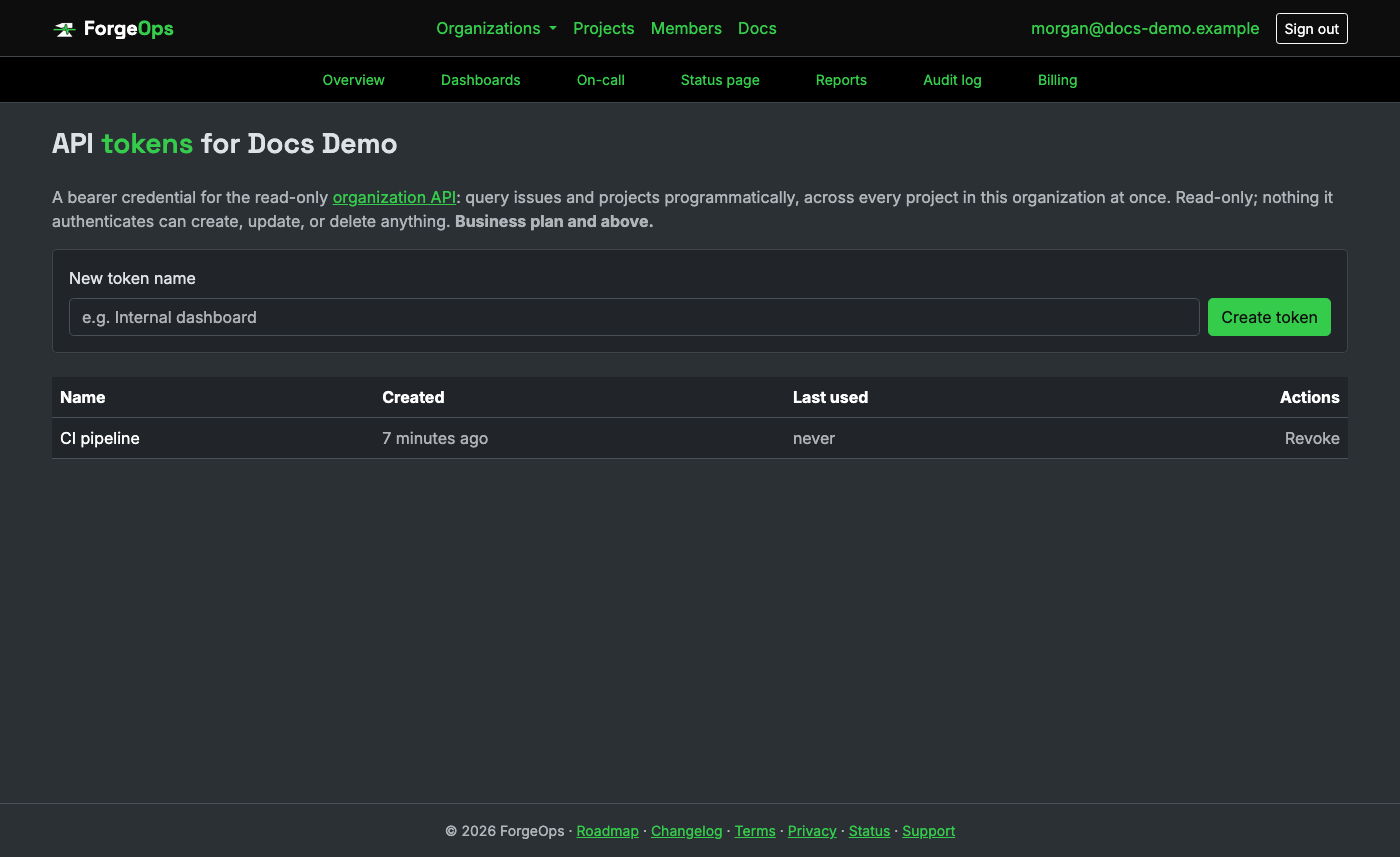The width and height of the screenshot is (1400, 857).
Task: Click the 'New token name' label
Action: pos(132,278)
